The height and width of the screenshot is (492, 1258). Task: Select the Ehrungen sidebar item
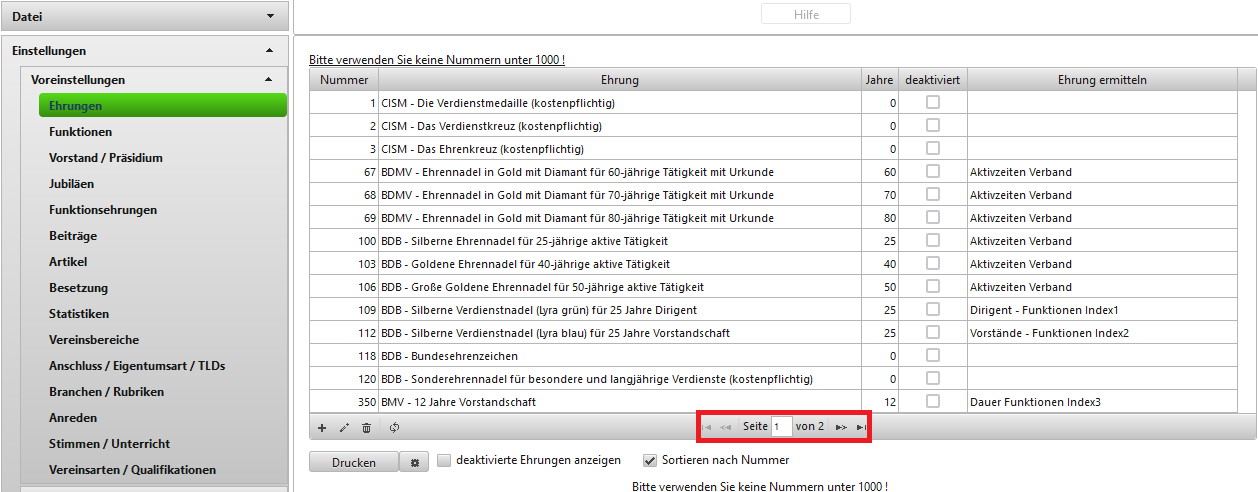[x=163, y=105]
